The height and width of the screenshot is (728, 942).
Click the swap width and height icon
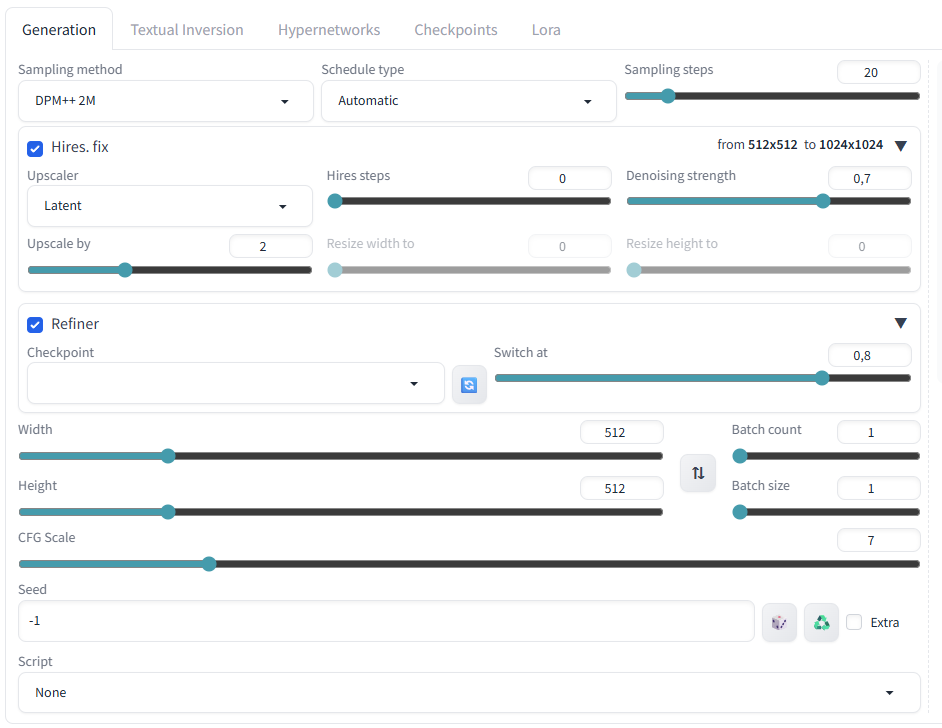(x=698, y=473)
